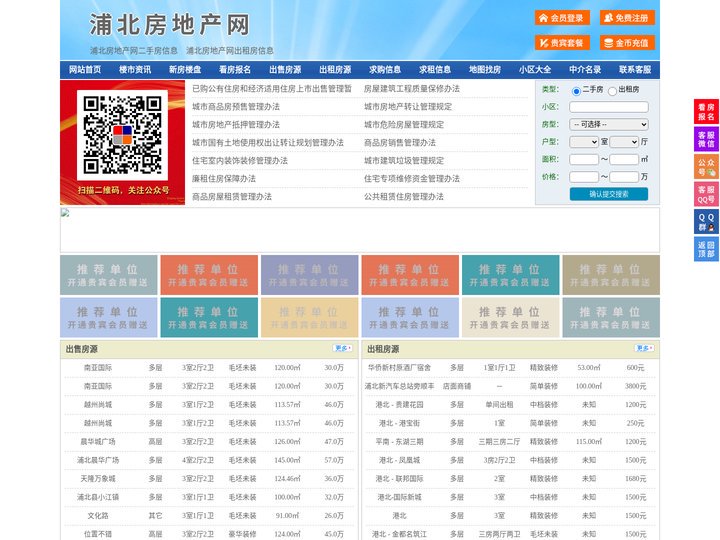Expand the 房型 可选择 dropdown
This screenshot has height=540, width=720.
point(609,124)
